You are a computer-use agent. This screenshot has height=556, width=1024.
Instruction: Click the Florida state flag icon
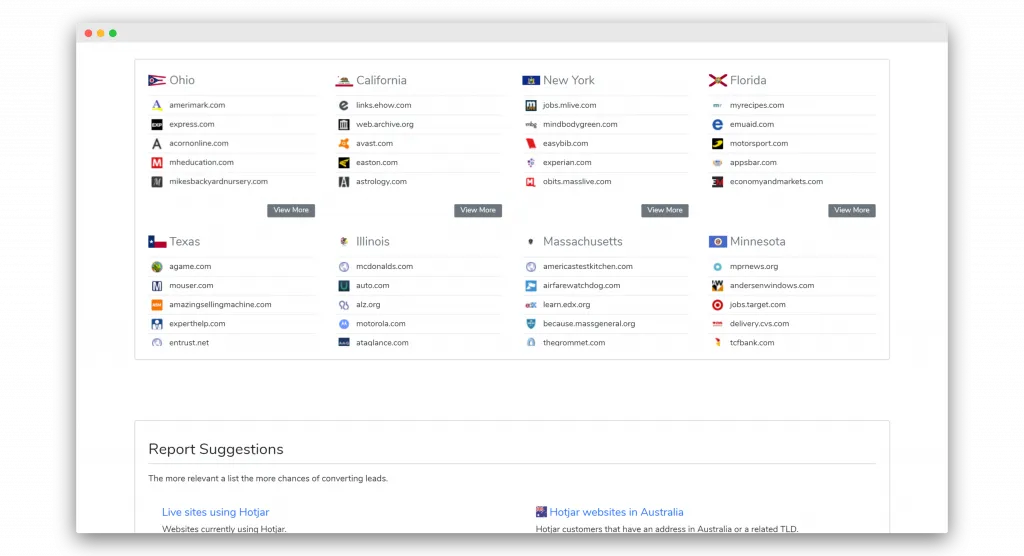717,80
